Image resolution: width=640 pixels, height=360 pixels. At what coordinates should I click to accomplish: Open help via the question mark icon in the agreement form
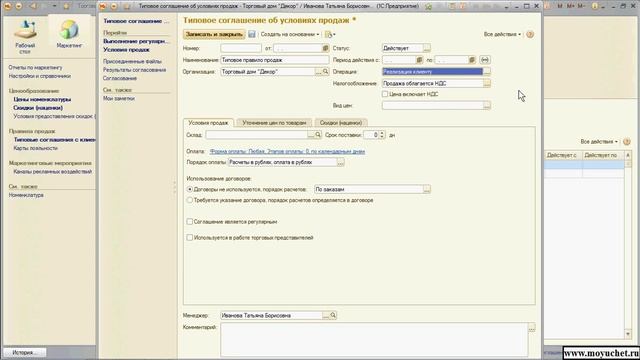click(530, 34)
